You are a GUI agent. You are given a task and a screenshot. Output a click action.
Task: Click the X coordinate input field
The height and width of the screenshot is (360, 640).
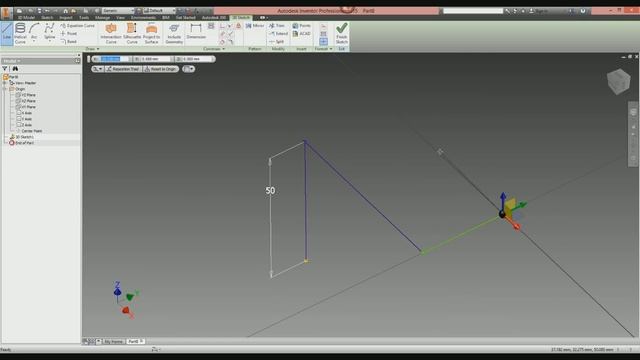click(x=115, y=59)
